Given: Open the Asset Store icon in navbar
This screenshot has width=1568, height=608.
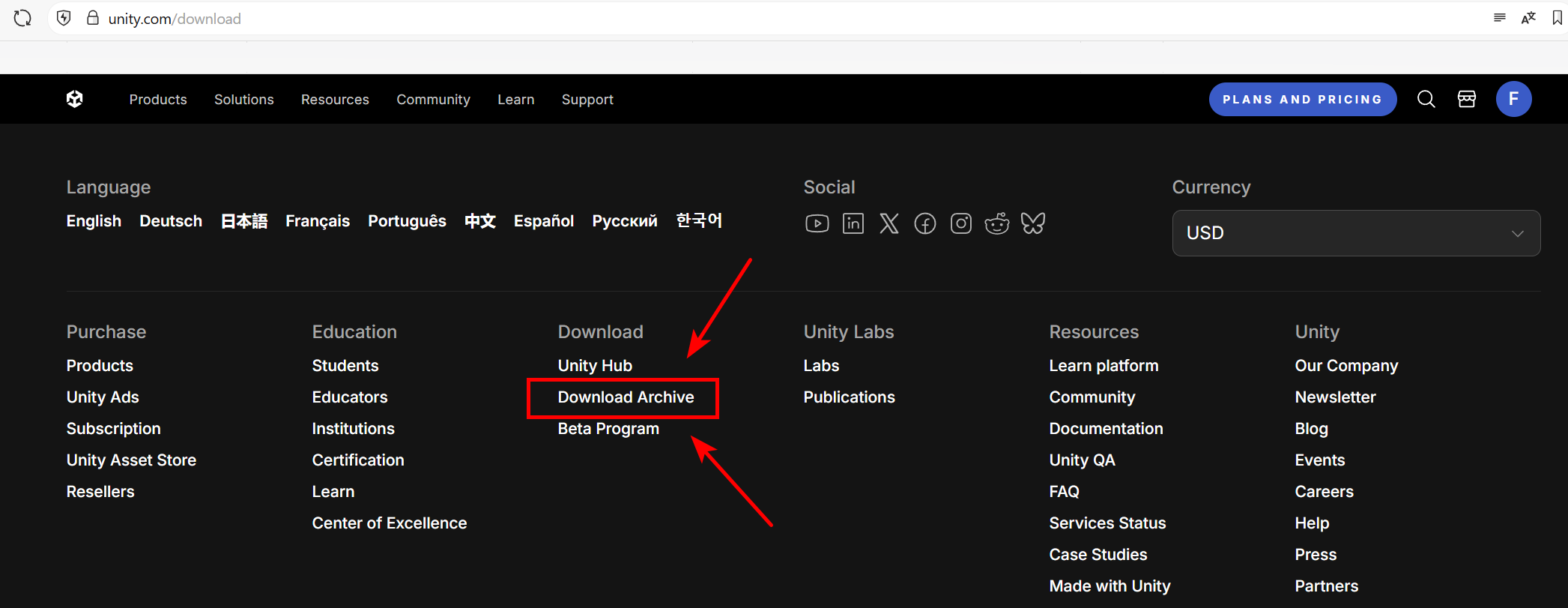Looking at the screenshot, I should [x=1466, y=99].
